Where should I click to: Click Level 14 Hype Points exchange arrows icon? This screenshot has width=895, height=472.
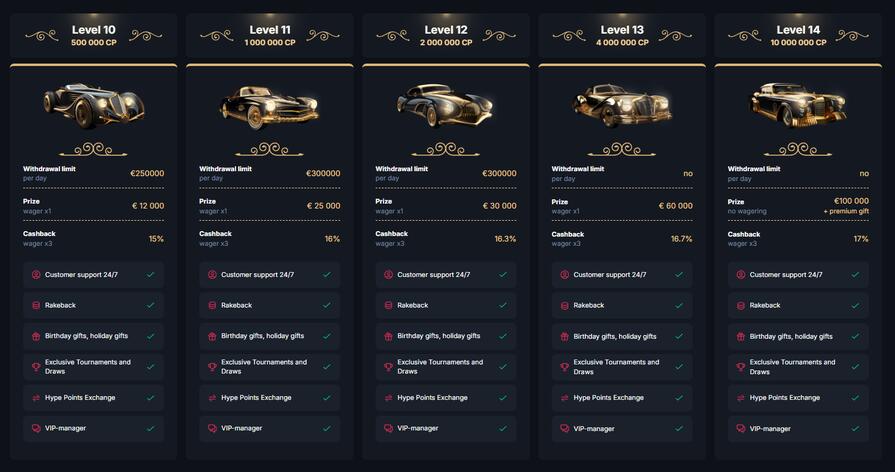coord(741,398)
